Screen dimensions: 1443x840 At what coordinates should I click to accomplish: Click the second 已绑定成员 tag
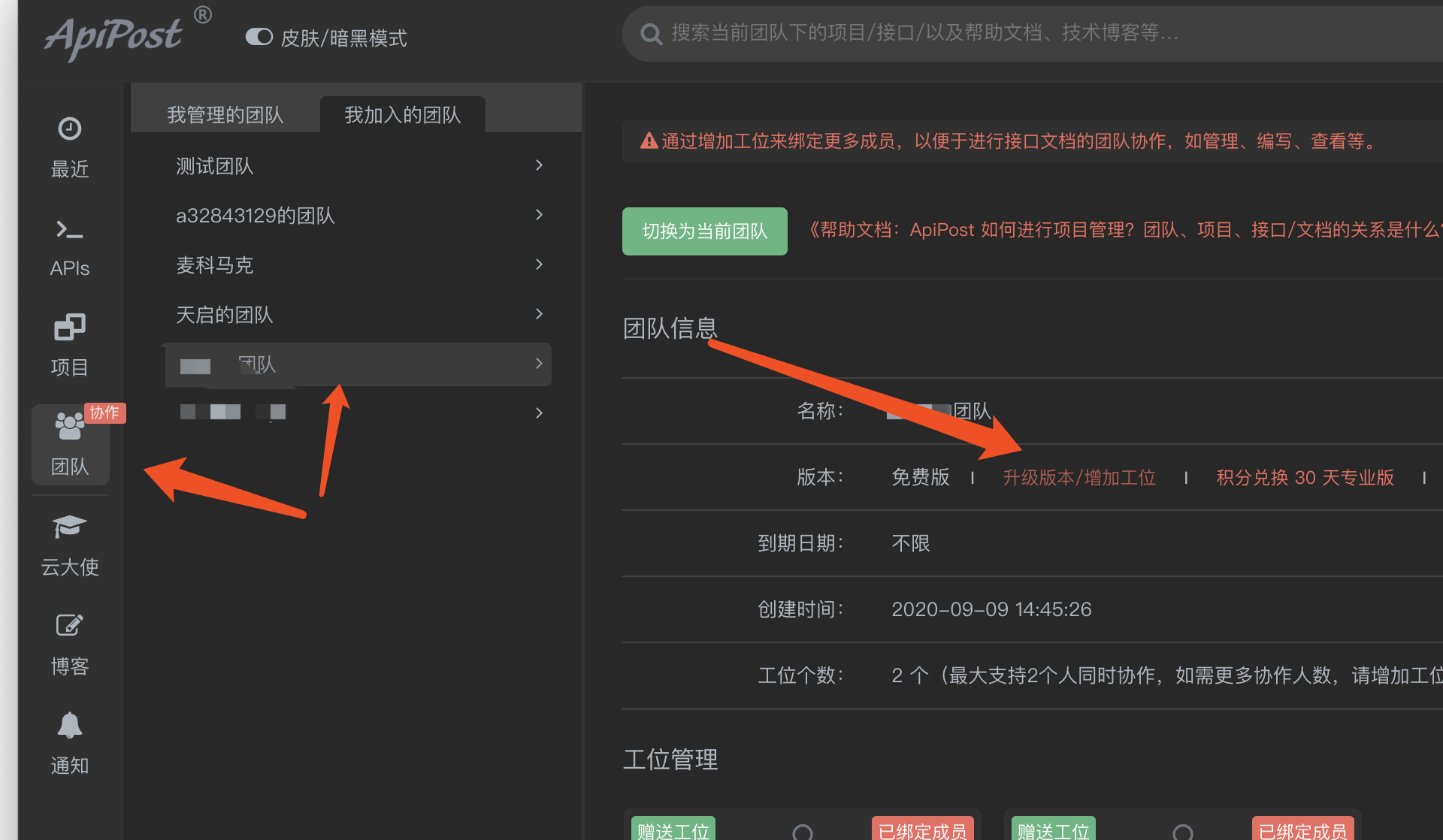click(x=1303, y=829)
